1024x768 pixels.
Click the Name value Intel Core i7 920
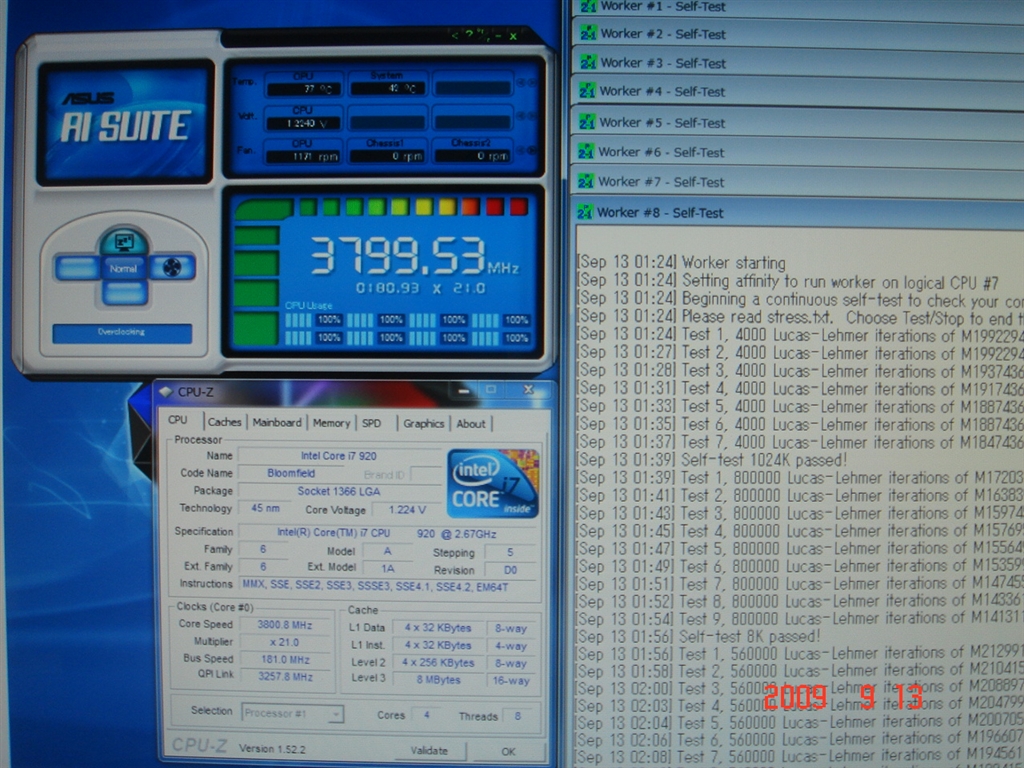pyautogui.click(x=339, y=456)
